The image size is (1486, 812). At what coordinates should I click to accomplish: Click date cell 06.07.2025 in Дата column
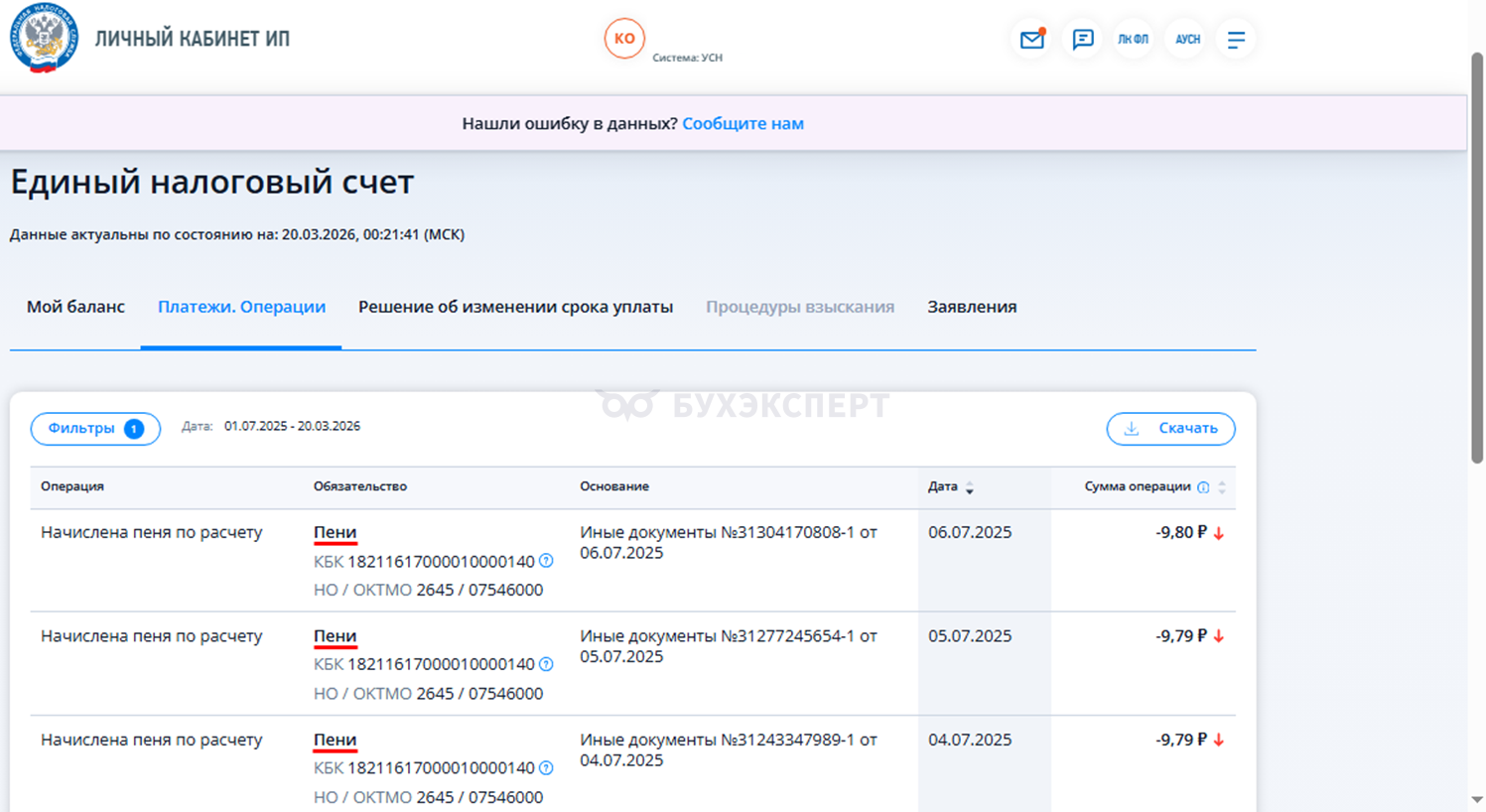(x=970, y=532)
